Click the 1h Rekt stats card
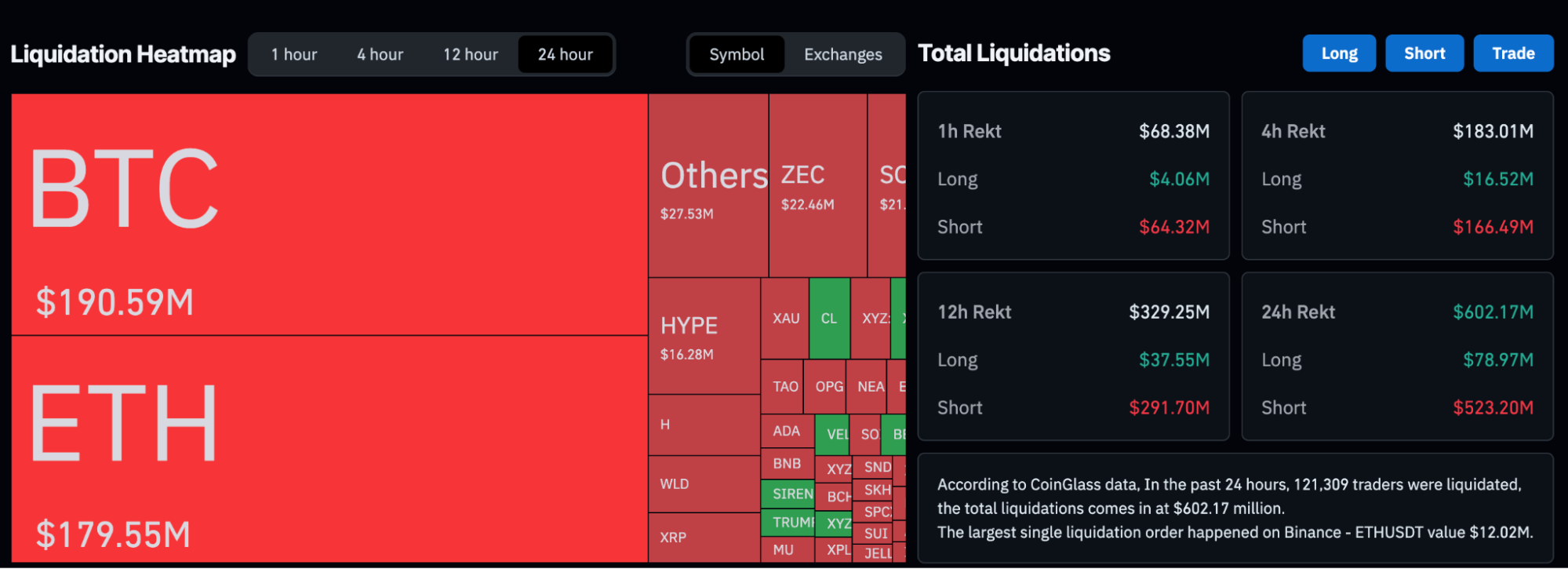The height and width of the screenshot is (569, 1568). pos(1073,176)
